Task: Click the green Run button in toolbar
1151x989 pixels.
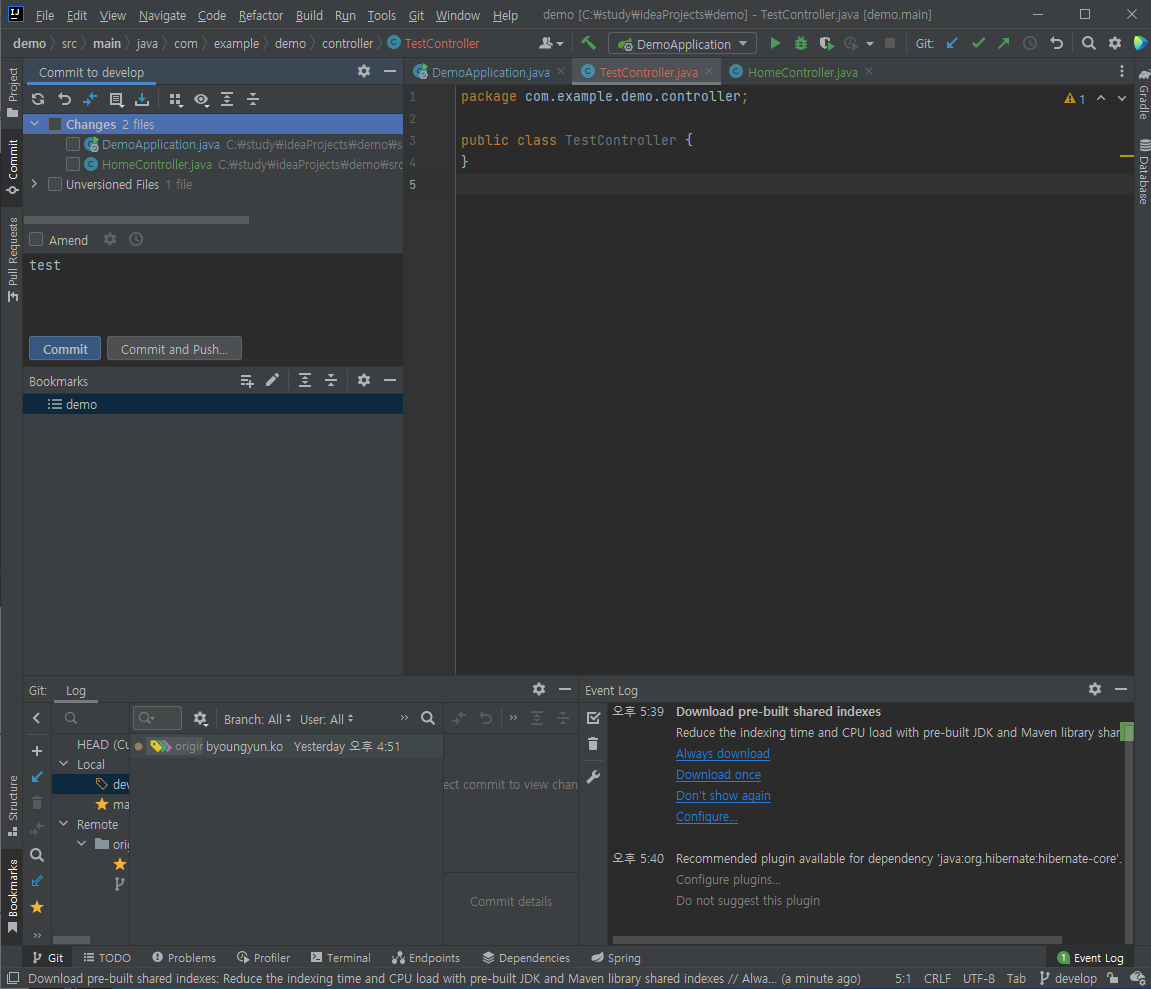Action: coord(775,44)
